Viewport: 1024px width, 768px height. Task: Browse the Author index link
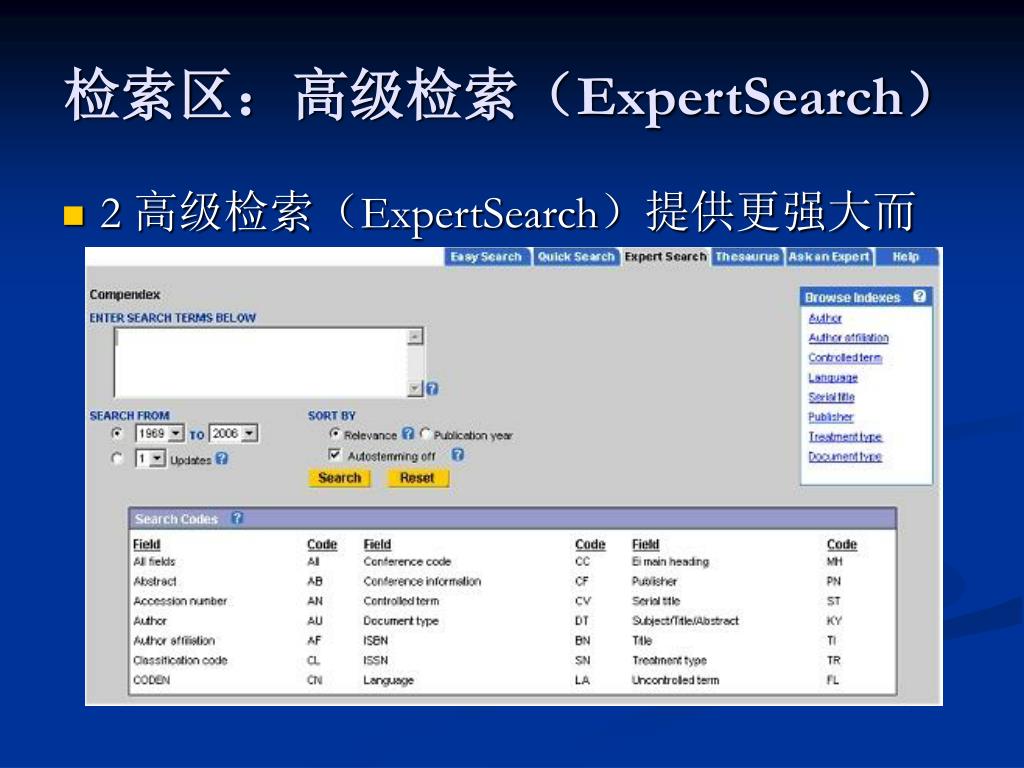pos(825,318)
